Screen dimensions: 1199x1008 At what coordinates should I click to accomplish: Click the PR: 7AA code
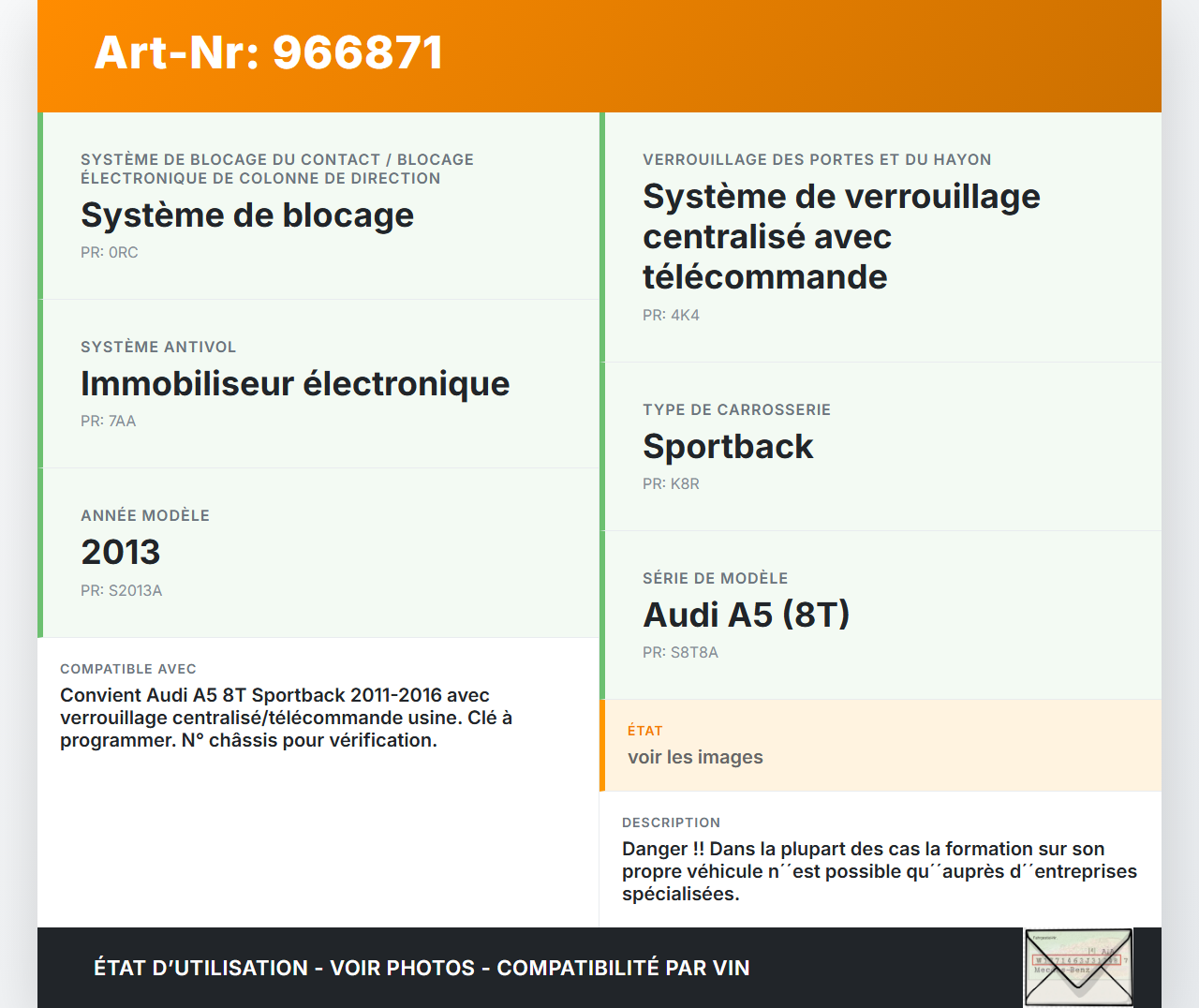click(108, 421)
